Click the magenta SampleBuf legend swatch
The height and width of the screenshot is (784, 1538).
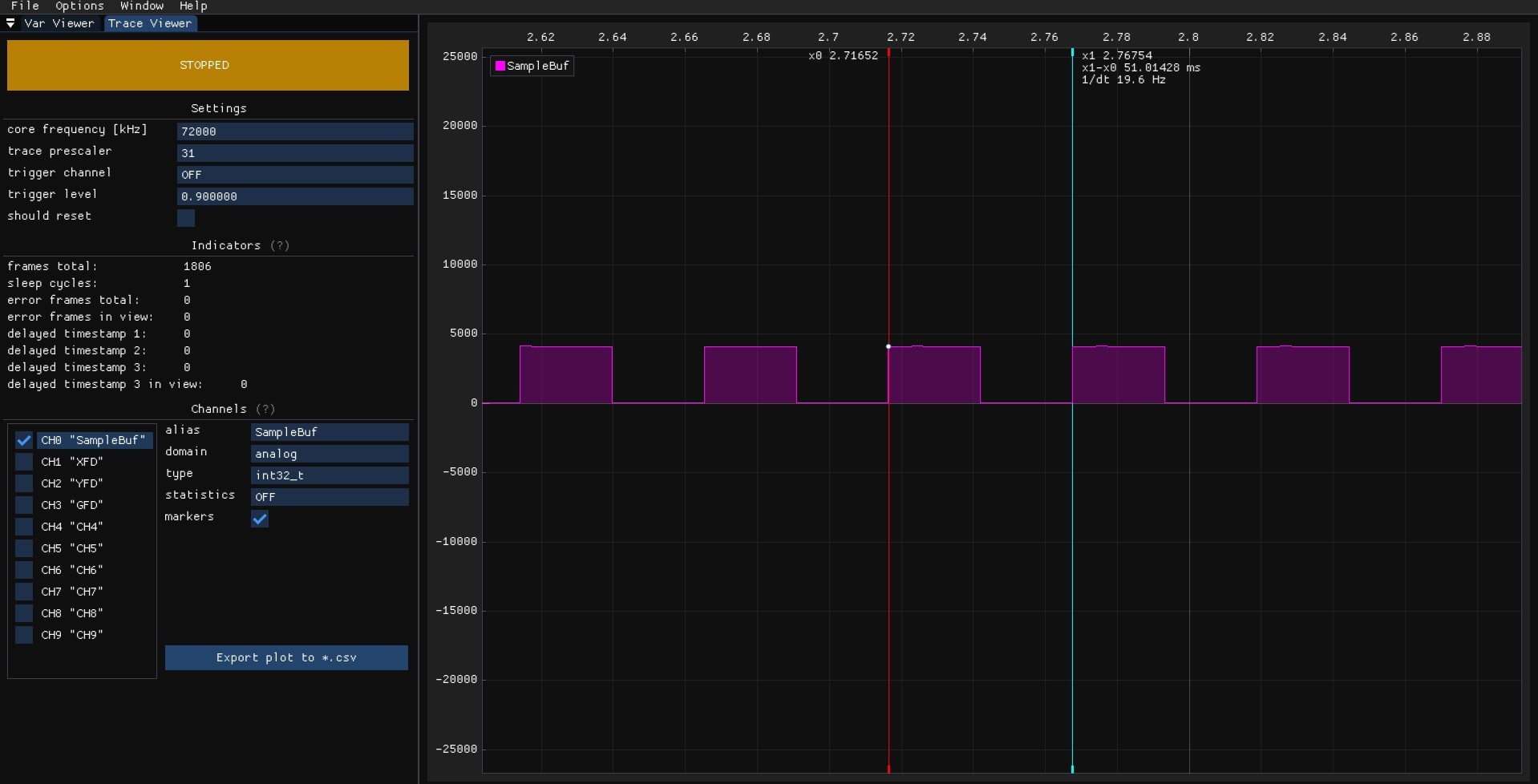click(500, 66)
